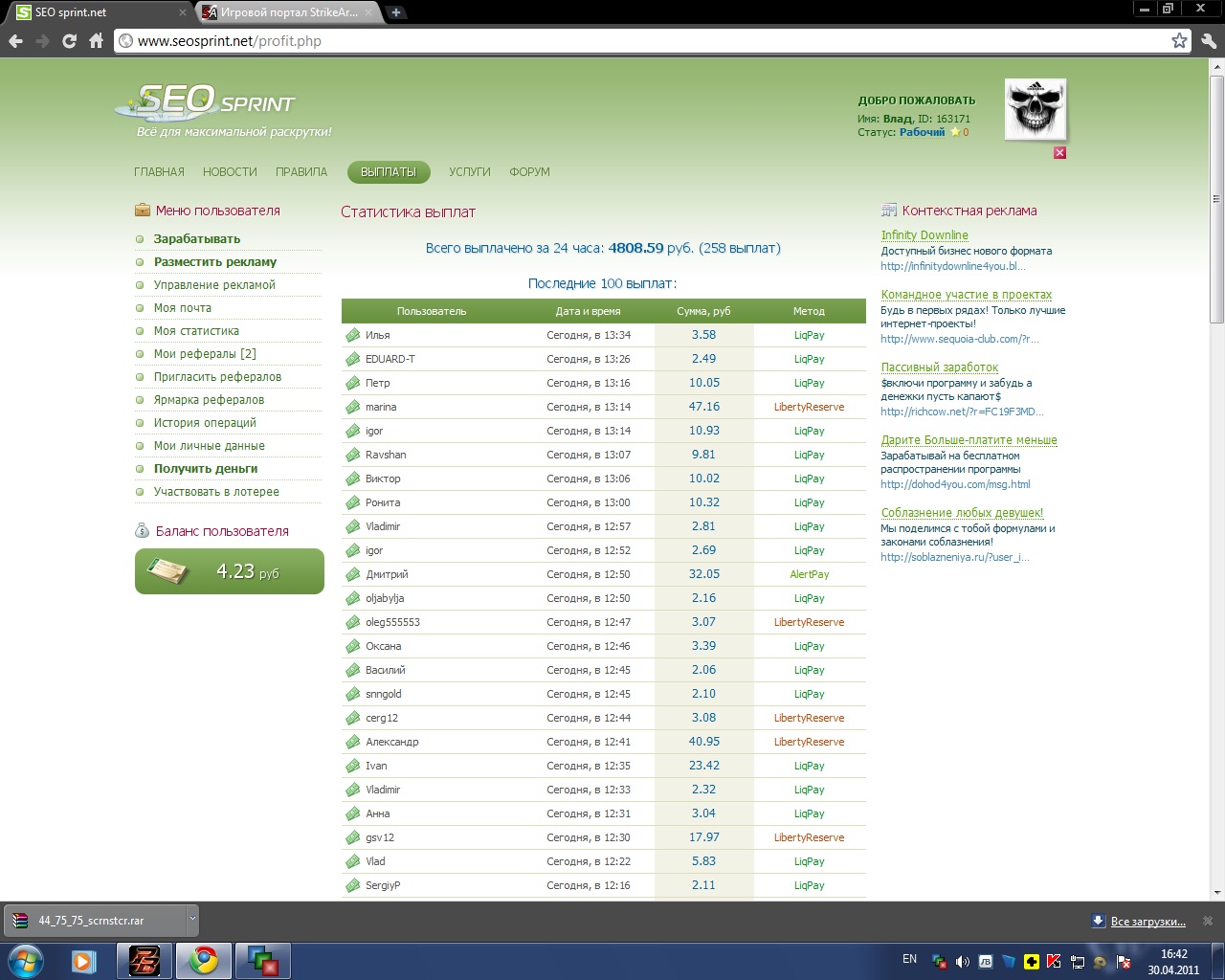
Task: Open Пригласить рефералов link
Action: tap(217, 377)
